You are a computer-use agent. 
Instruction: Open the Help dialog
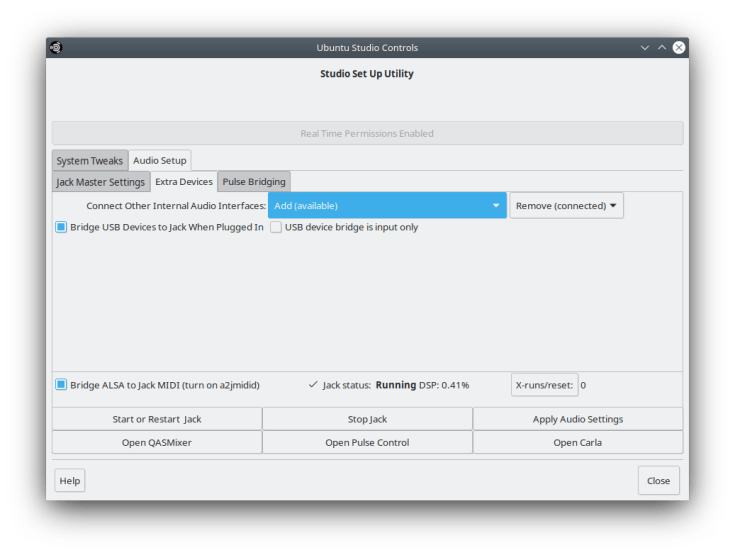click(69, 480)
